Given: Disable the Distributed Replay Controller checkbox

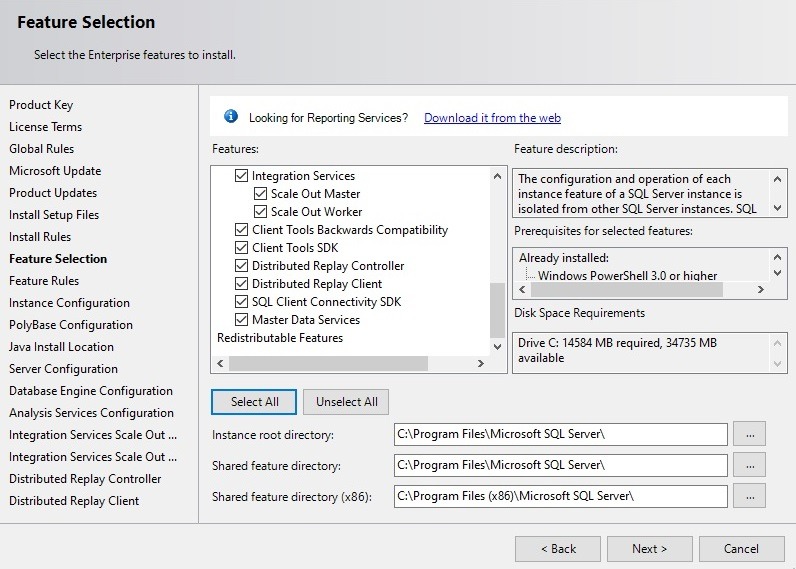Looking at the screenshot, I should [x=241, y=266].
